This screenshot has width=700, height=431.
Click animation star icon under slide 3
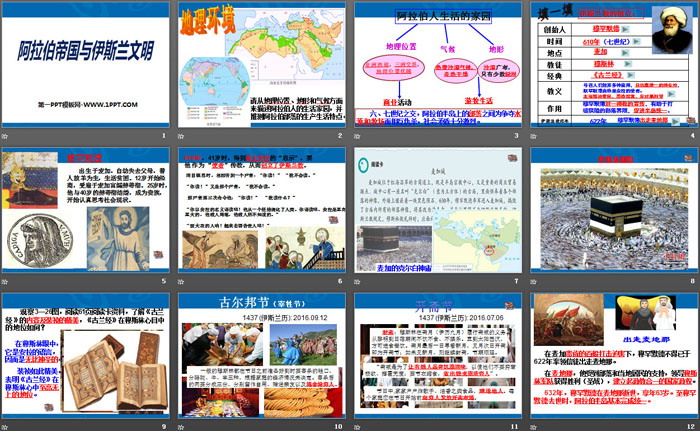coord(357,136)
